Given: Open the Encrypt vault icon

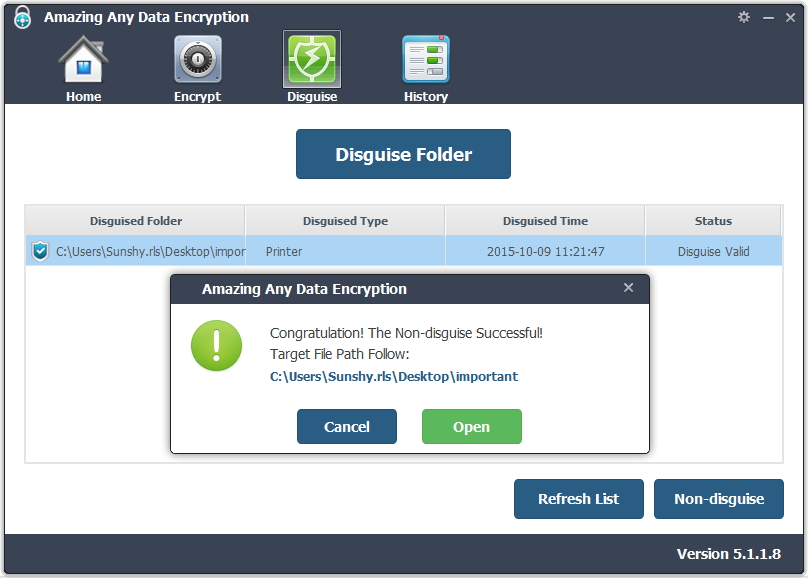Looking at the screenshot, I should pyautogui.click(x=197, y=61).
